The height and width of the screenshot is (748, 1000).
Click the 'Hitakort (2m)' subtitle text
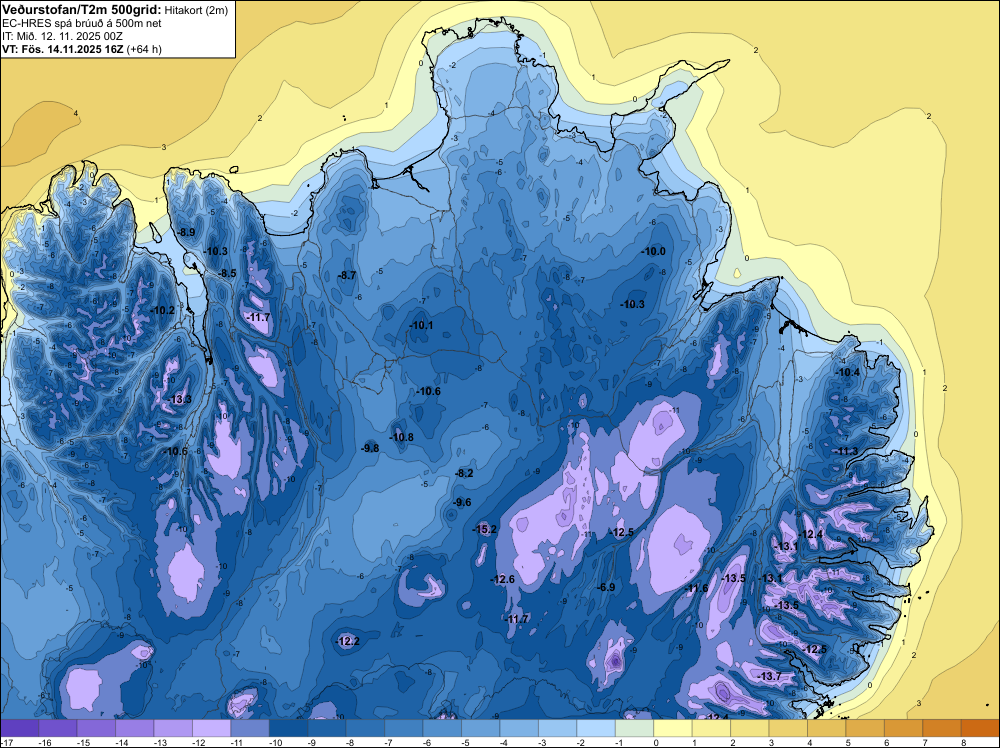pyautogui.click(x=196, y=10)
